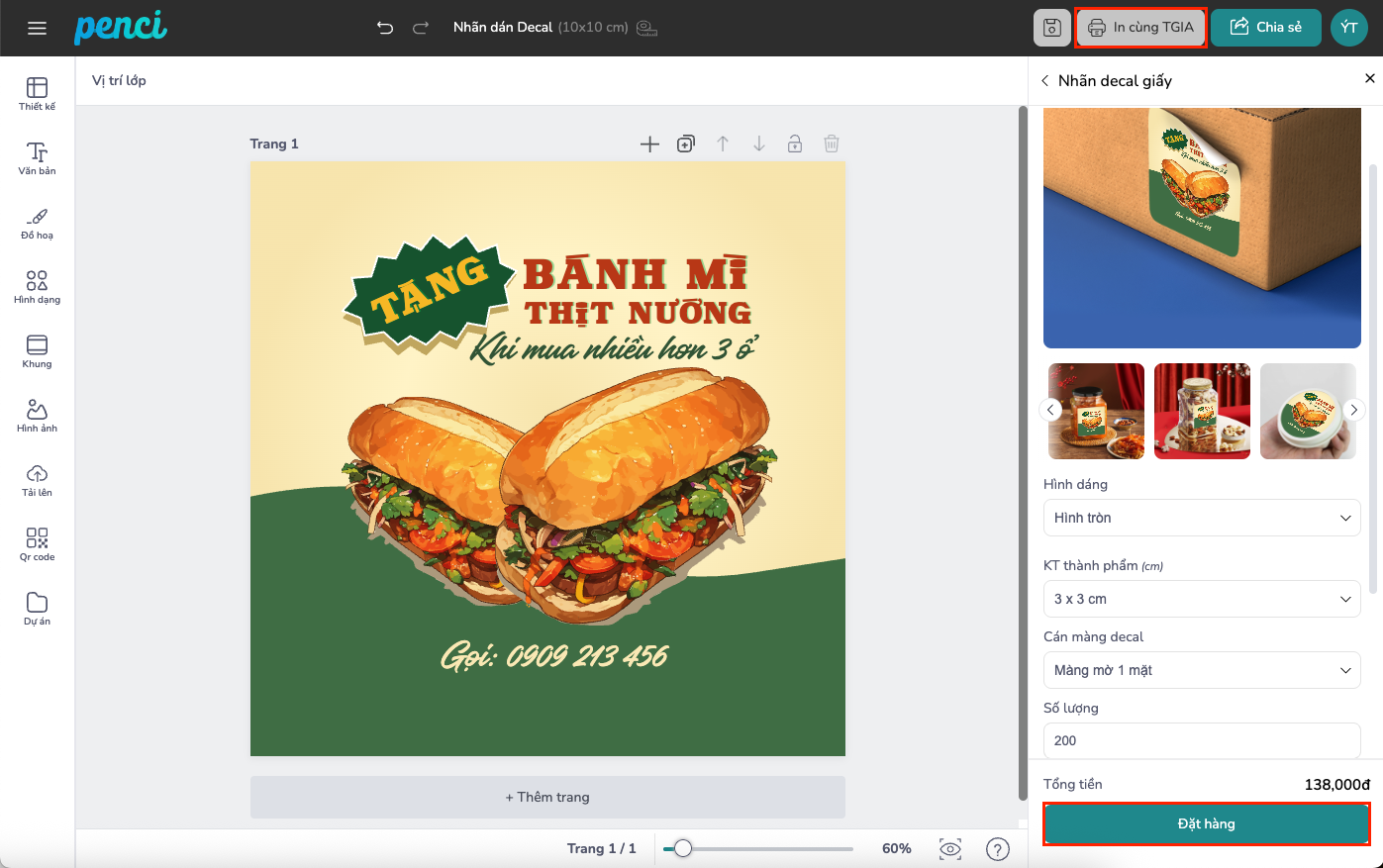Toggle the page lock icon
This screenshot has height=868, width=1383.
pos(795,145)
